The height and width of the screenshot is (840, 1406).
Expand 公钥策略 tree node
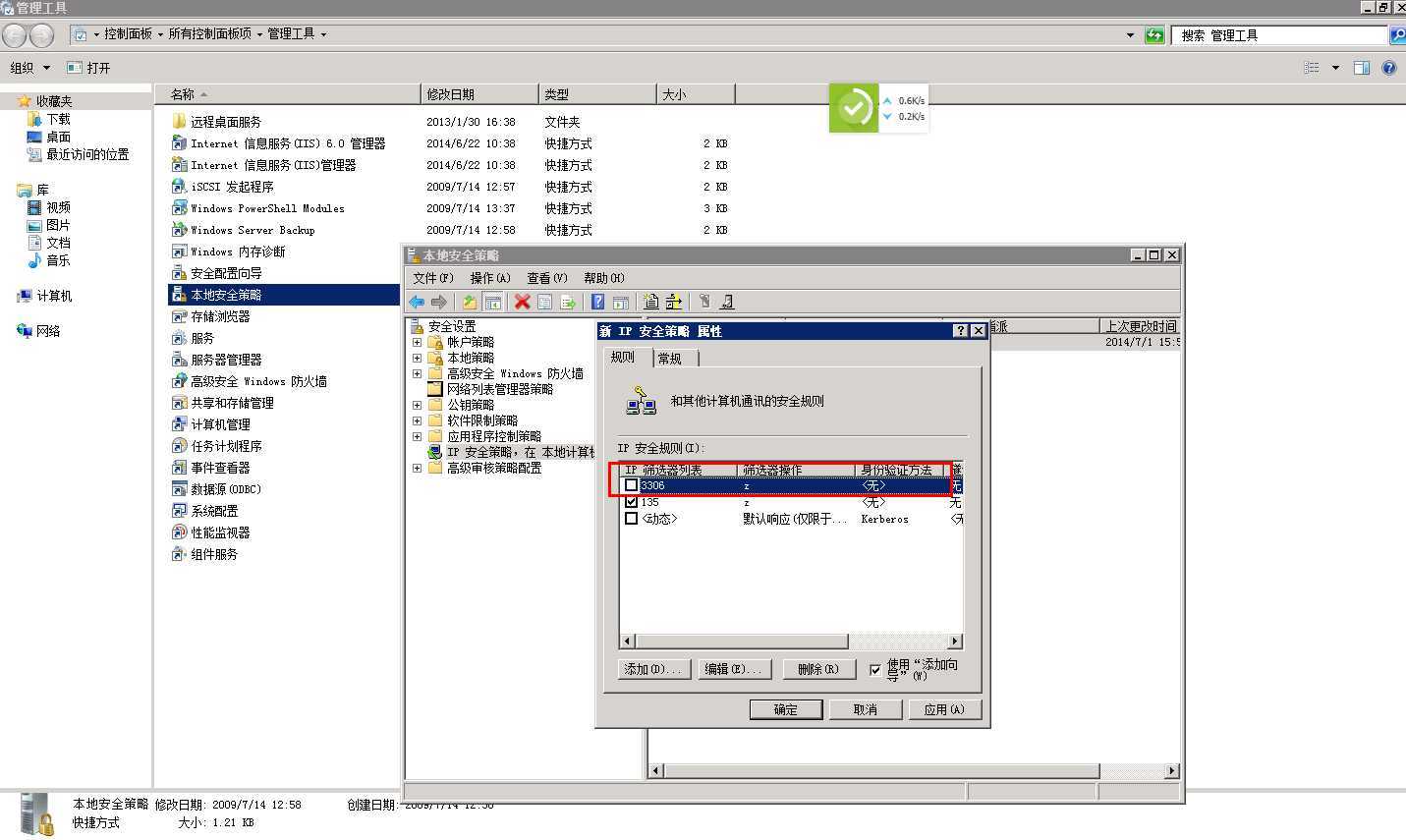[x=417, y=405]
